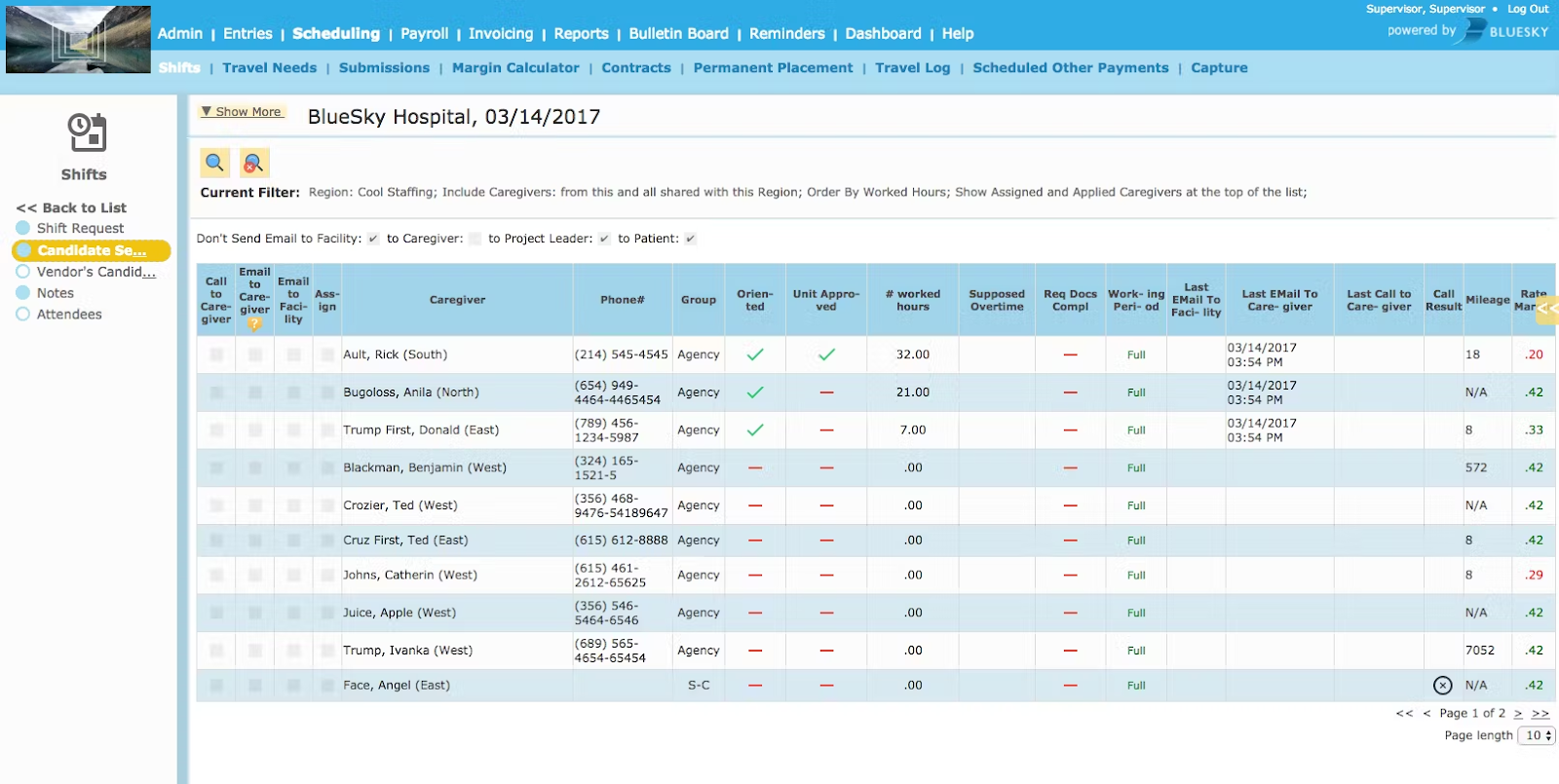Switch to the Travel Needs submenu

click(x=270, y=68)
